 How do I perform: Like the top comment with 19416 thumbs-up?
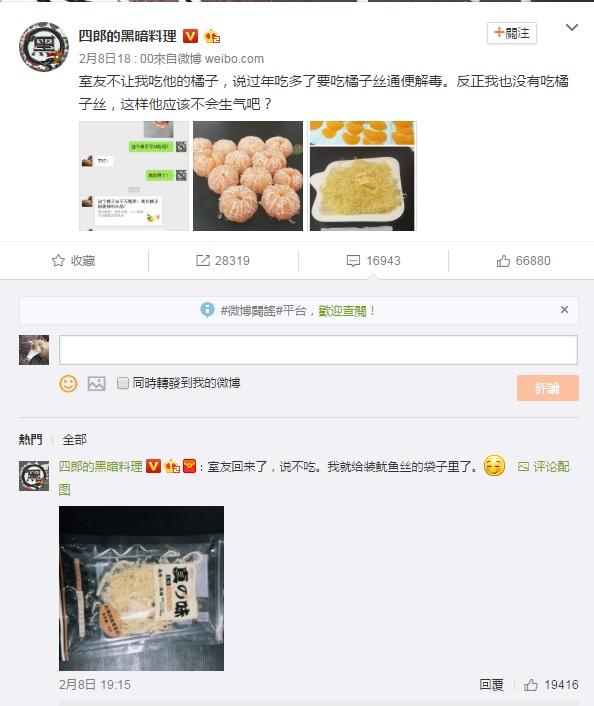531,685
